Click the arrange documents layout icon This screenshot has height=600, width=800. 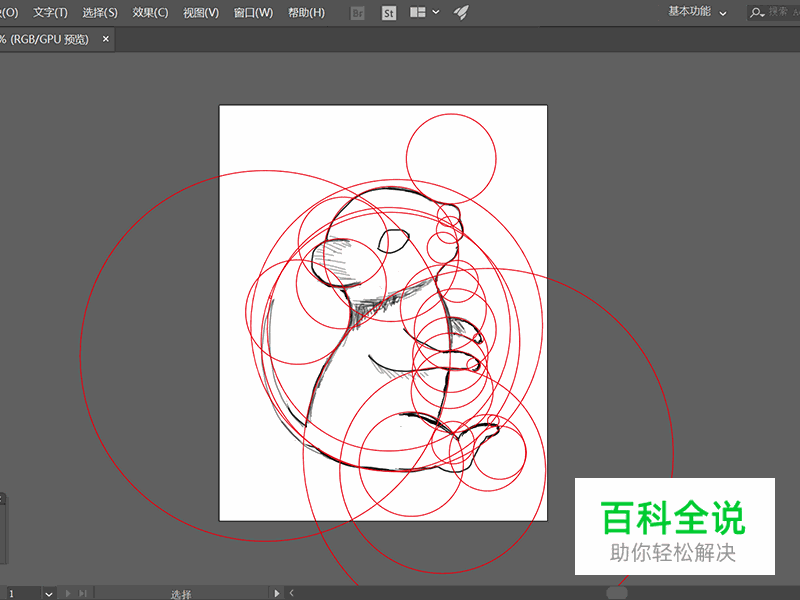click(417, 12)
